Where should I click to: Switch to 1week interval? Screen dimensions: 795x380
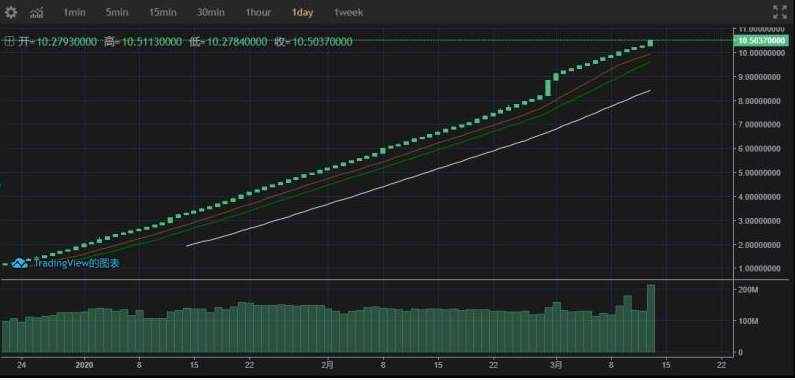(x=348, y=12)
